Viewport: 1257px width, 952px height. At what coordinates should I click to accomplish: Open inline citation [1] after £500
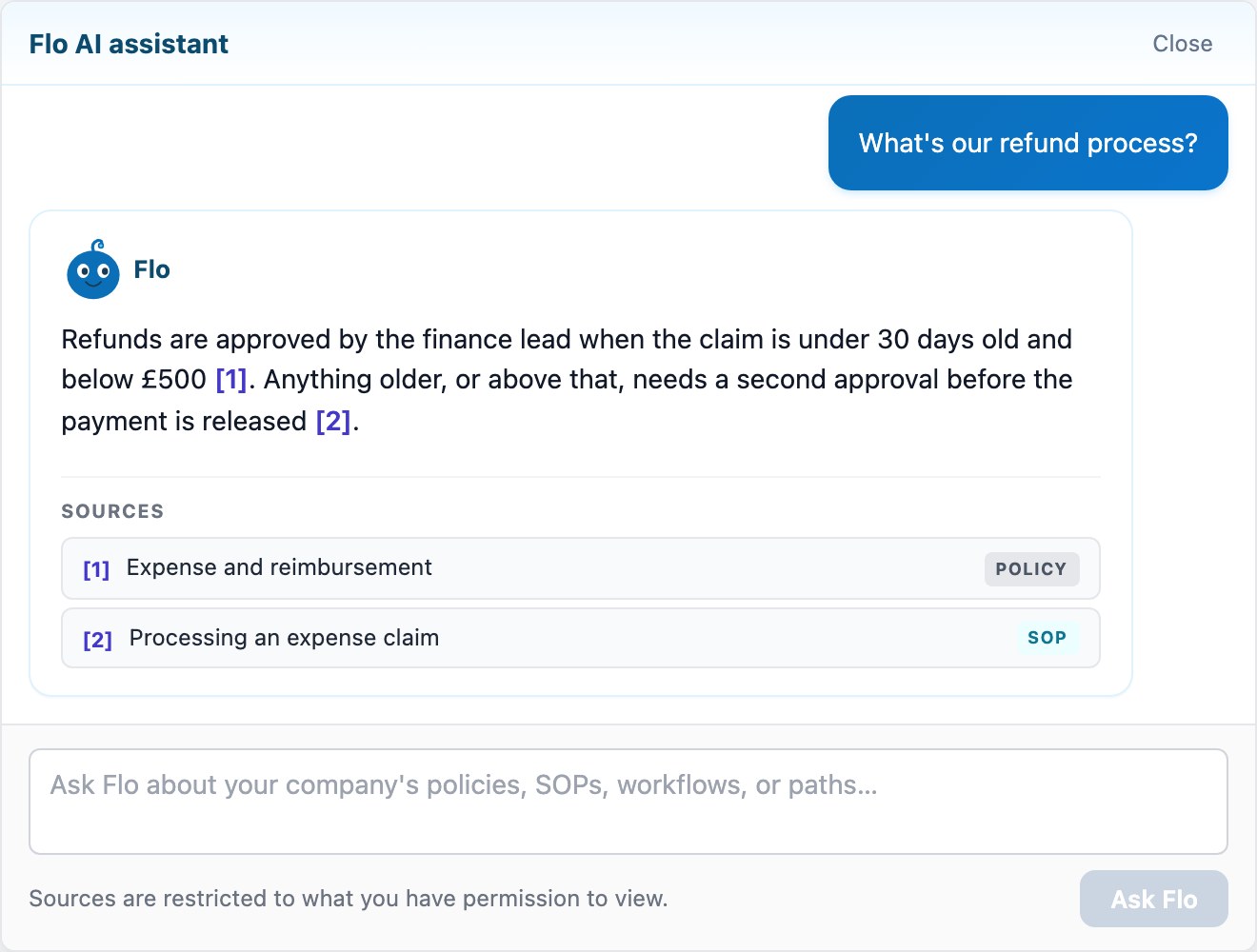(x=231, y=380)
